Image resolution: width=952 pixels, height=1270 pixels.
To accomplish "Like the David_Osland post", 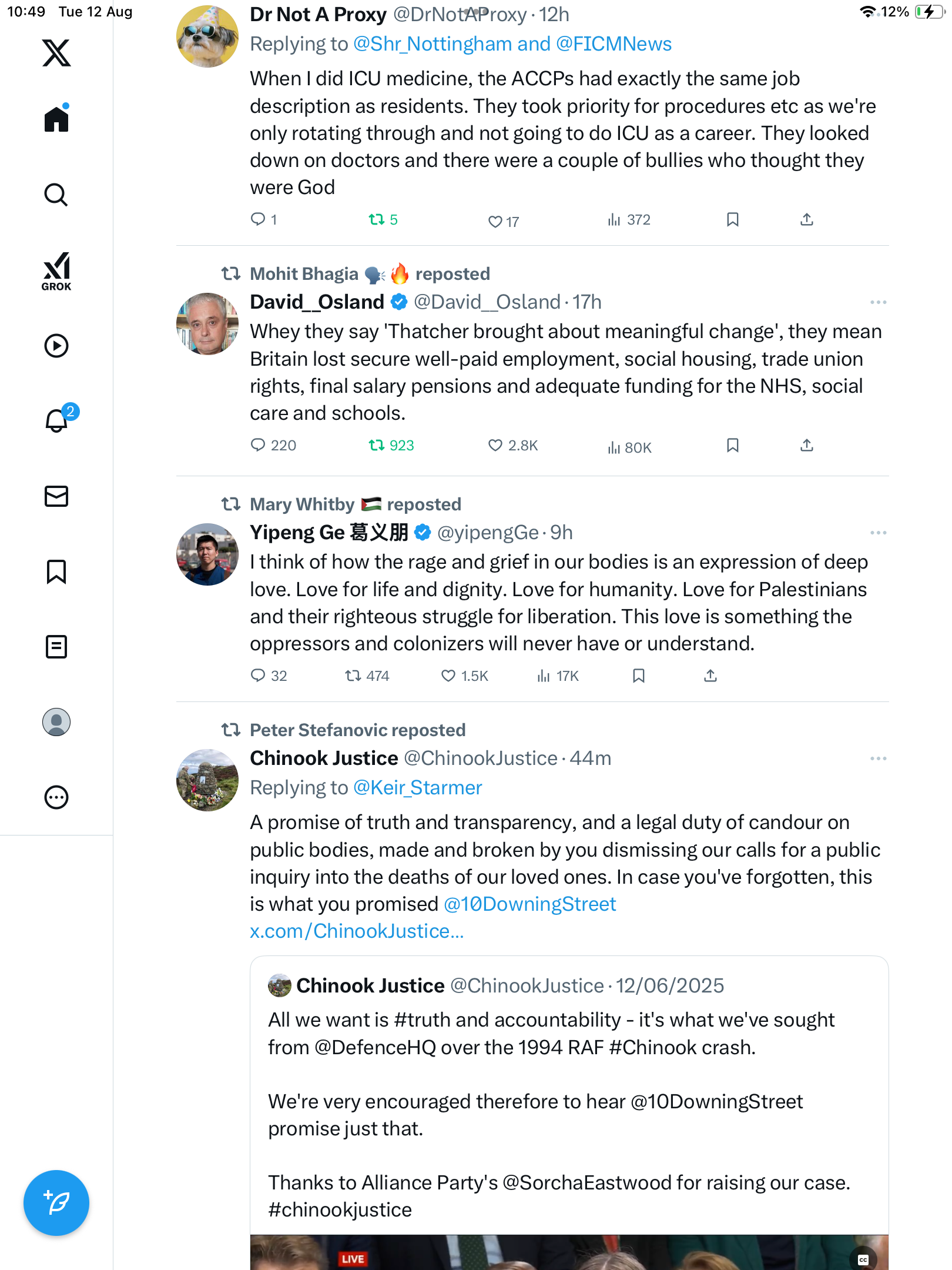I will pos(495,446).
